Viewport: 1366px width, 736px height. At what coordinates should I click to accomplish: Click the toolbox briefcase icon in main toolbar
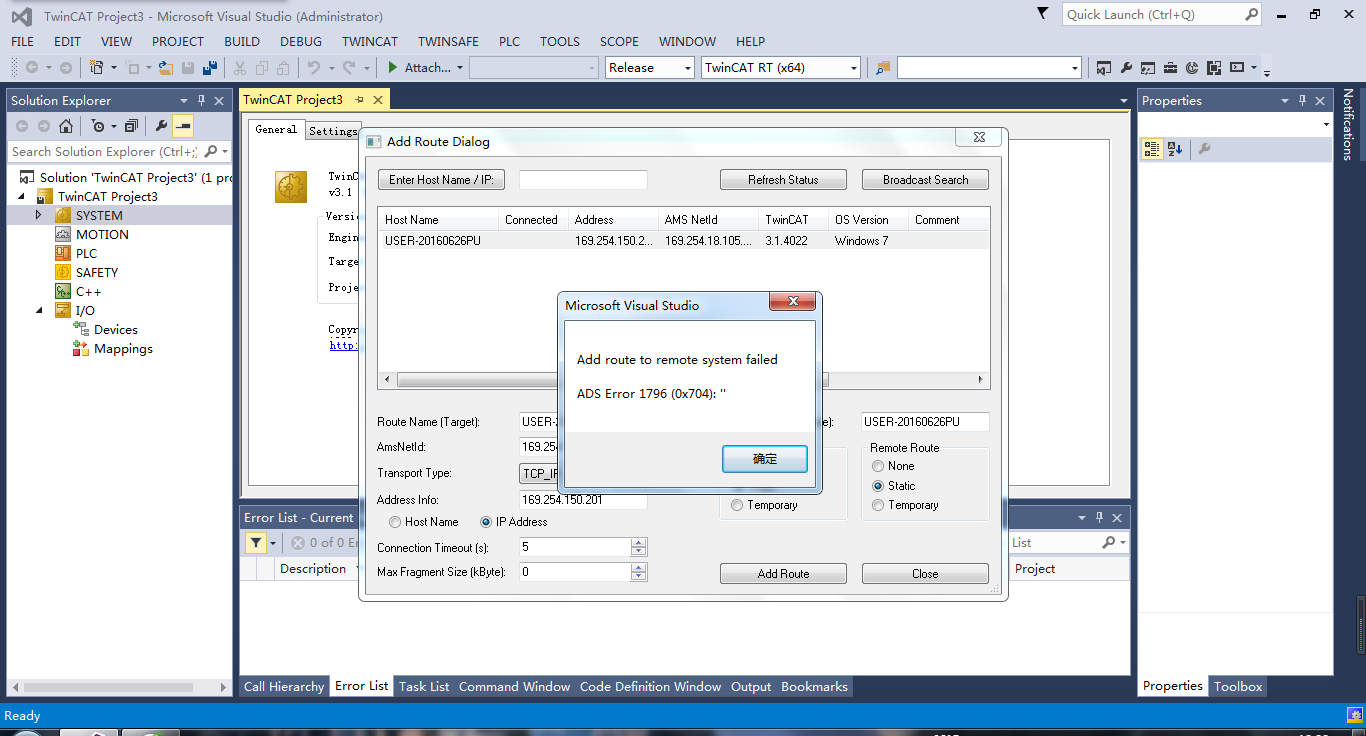click(1170, 68)
